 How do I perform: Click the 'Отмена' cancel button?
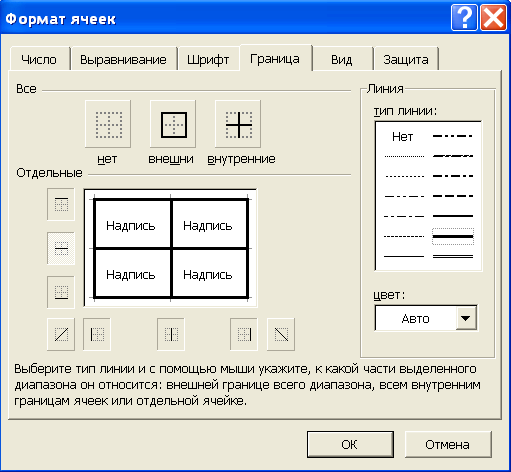(448, 444)
